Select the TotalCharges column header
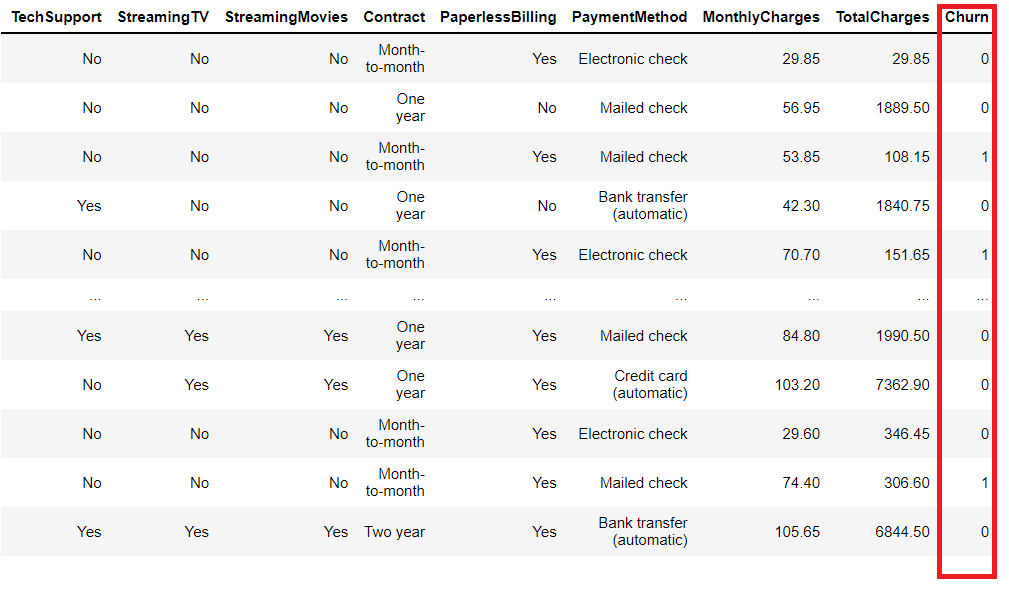This screenshot has height=601, width=1009. pyautogui.click(x=883, y=17)
